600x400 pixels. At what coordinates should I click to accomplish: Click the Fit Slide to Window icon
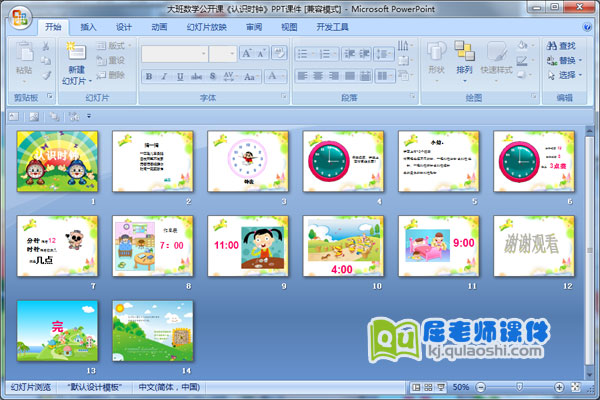[x=576, y=387]
